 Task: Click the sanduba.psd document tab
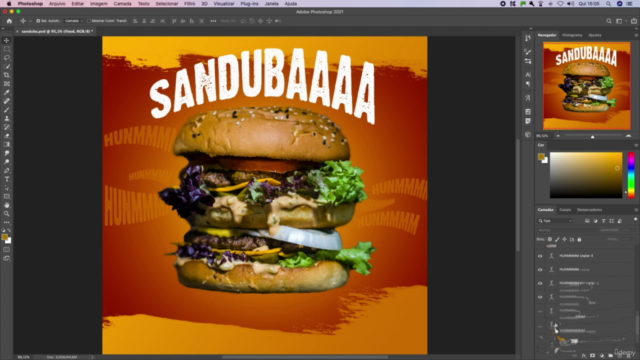click(56, 31)
